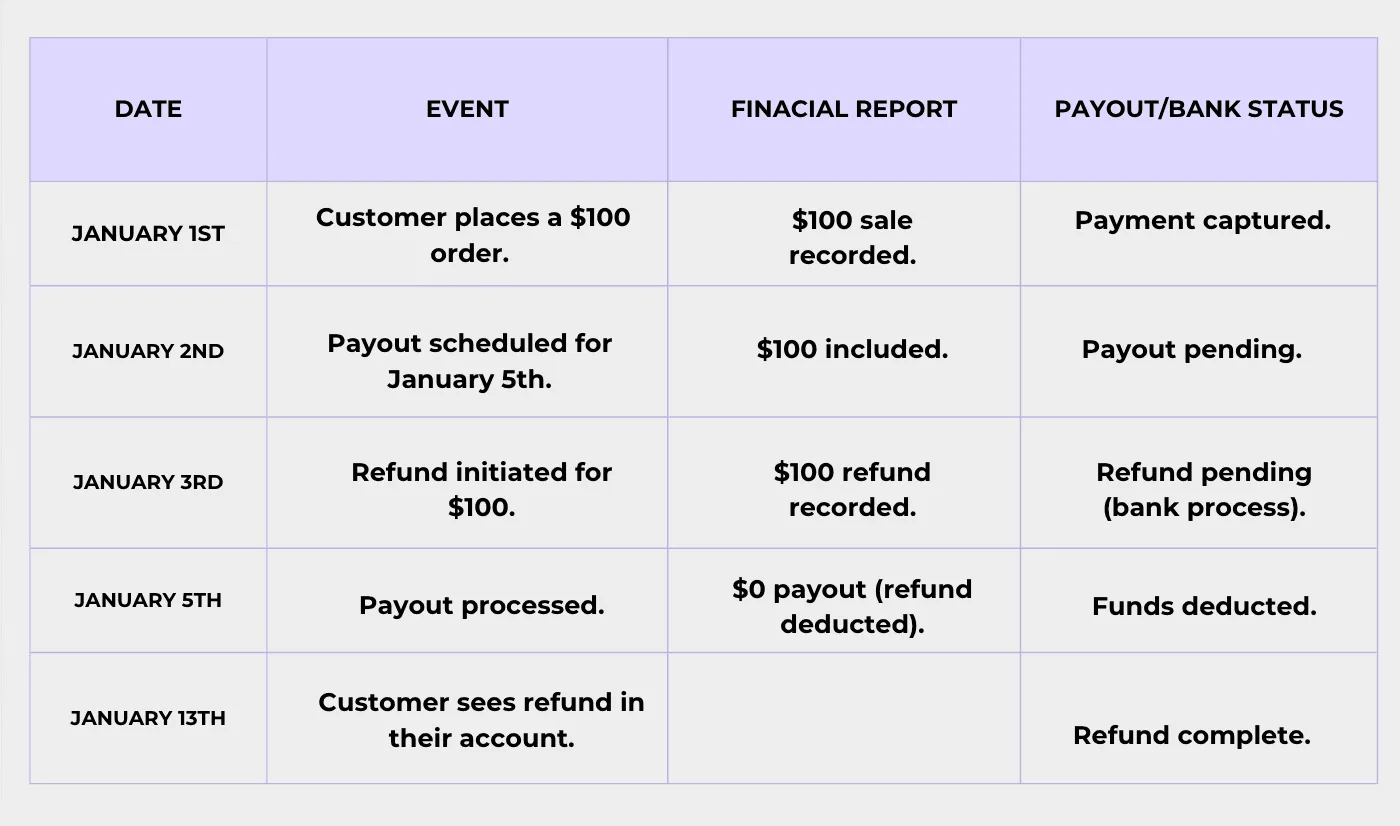Select the JANUARY 2ND date cell
The image size is (1400, 826).
point(148,351)
